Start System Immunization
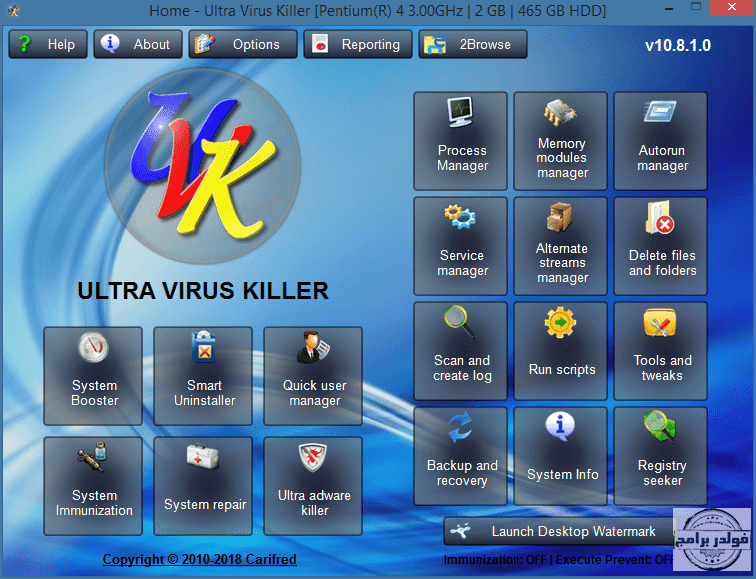 click(x=93, y=486)
